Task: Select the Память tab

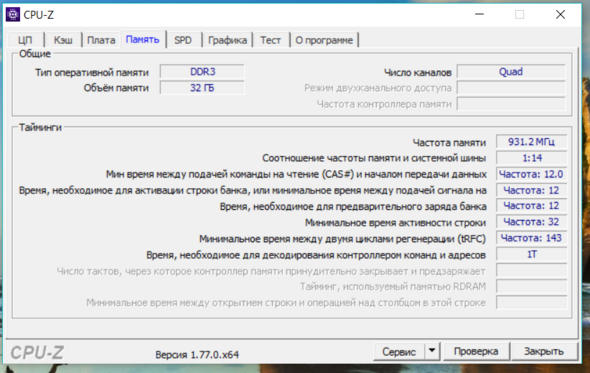Action: (143, 40)
